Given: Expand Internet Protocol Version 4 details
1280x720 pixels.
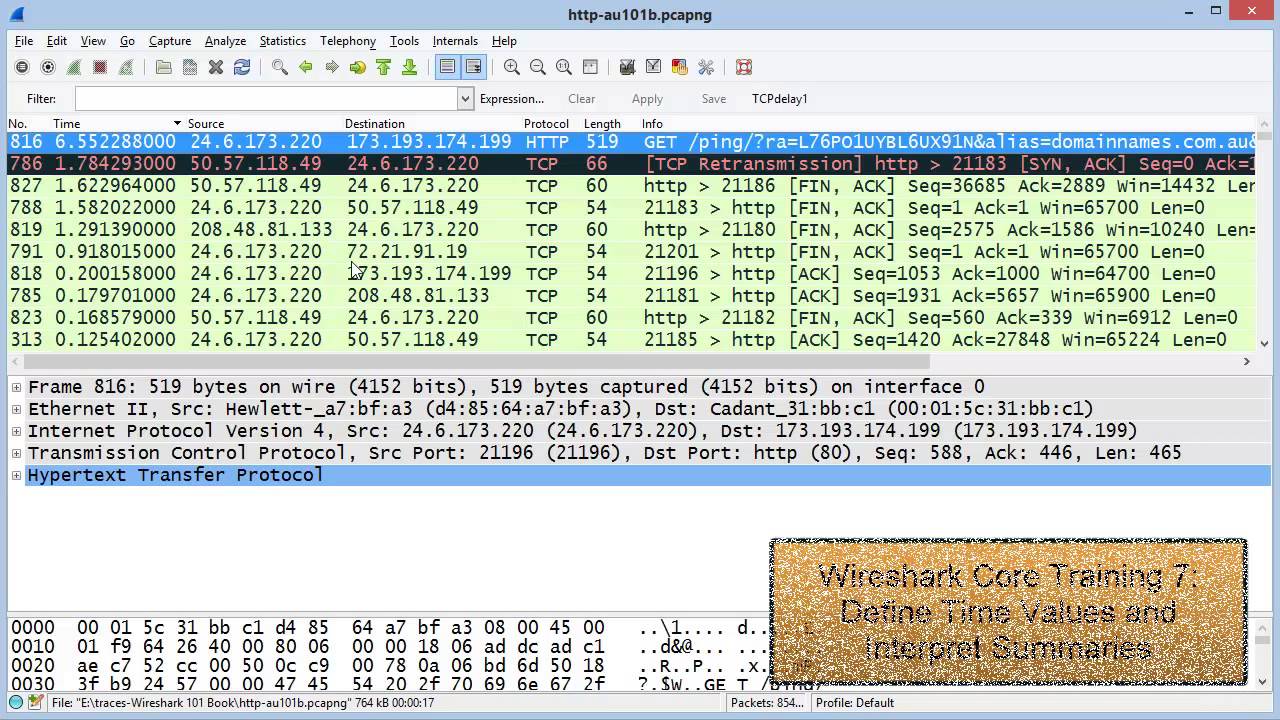Looking at the screenshot, I should click(16, 431).
